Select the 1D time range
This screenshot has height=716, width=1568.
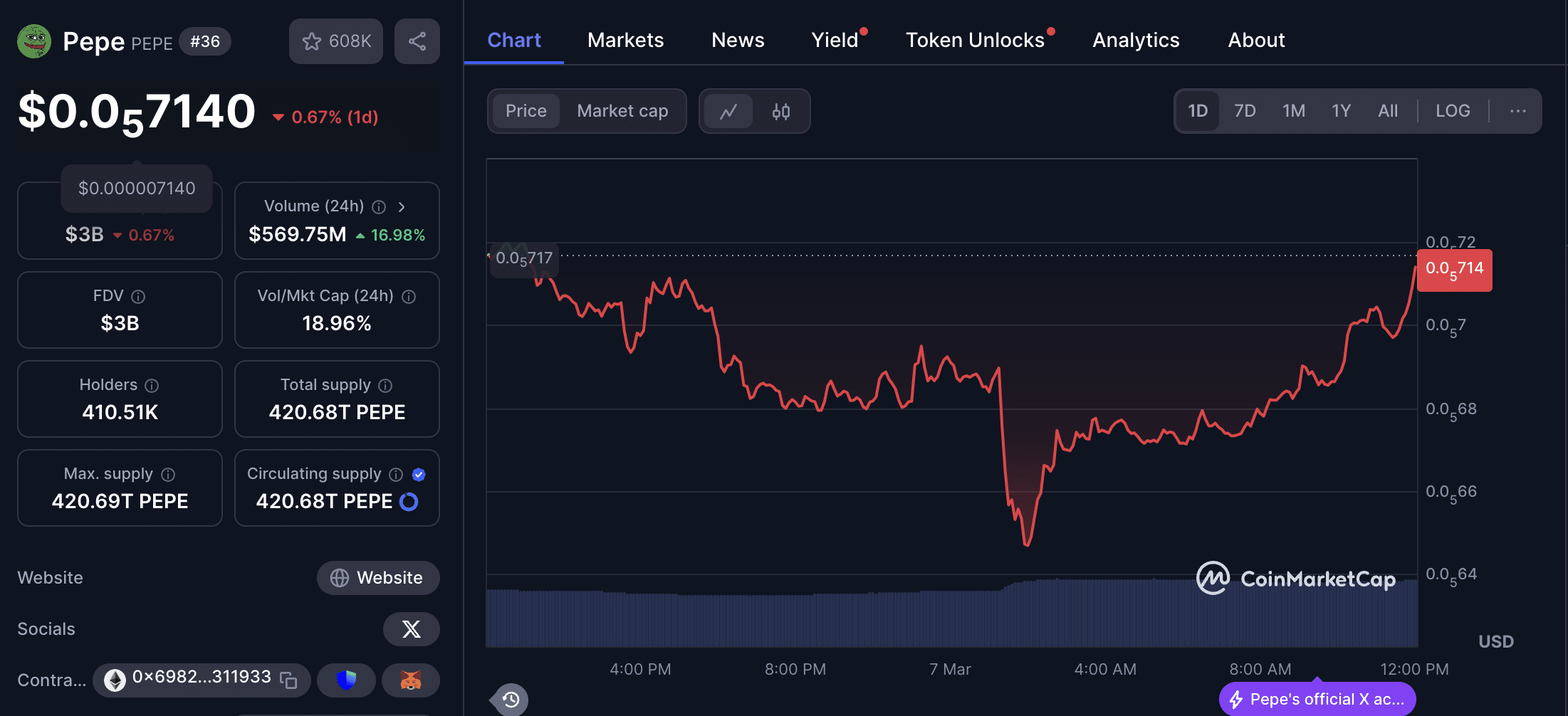(x=1198, y=111)
